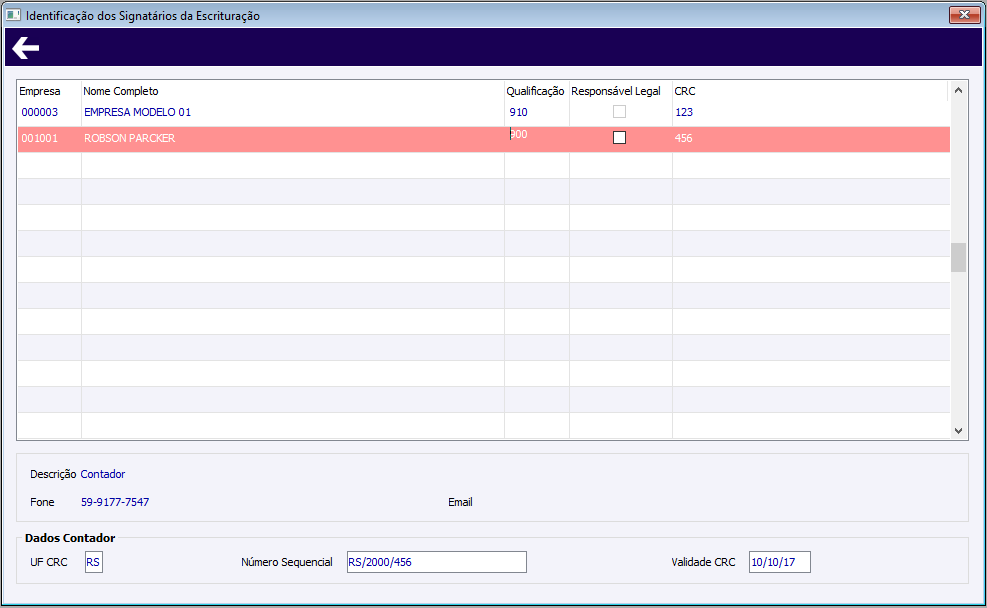Click the Validade CRC label
The image size is (987, 608).
(703, 562)
